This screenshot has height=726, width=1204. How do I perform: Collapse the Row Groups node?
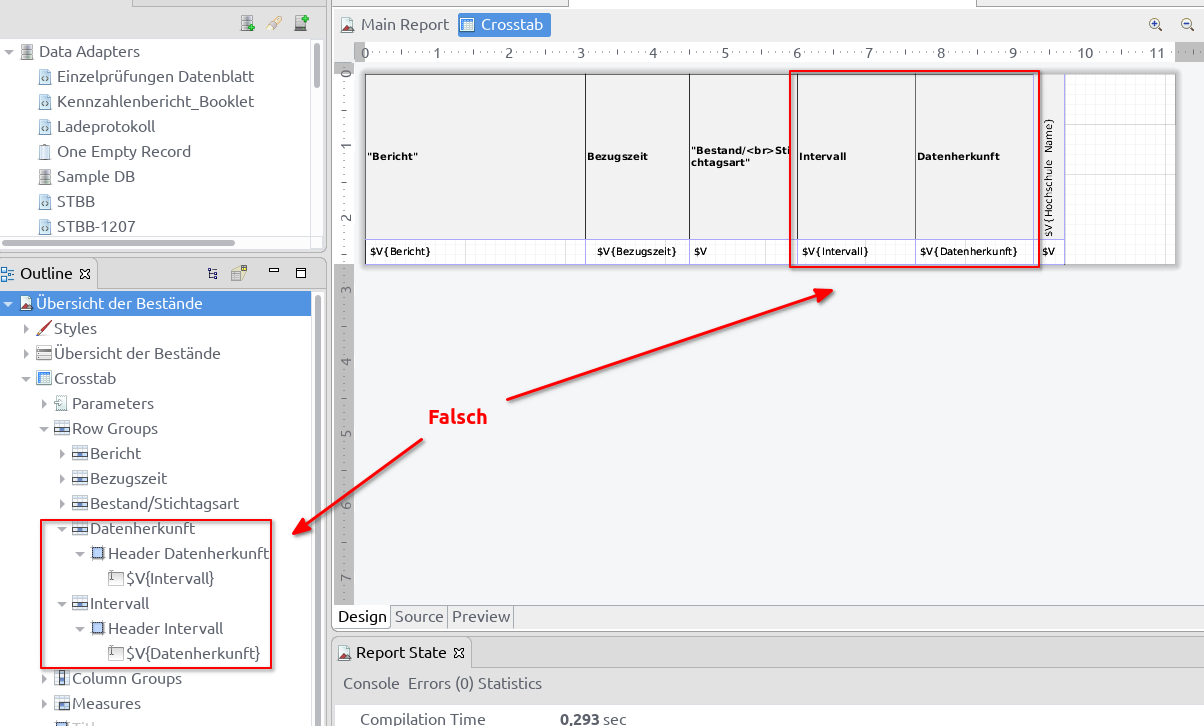pos(44,428)
